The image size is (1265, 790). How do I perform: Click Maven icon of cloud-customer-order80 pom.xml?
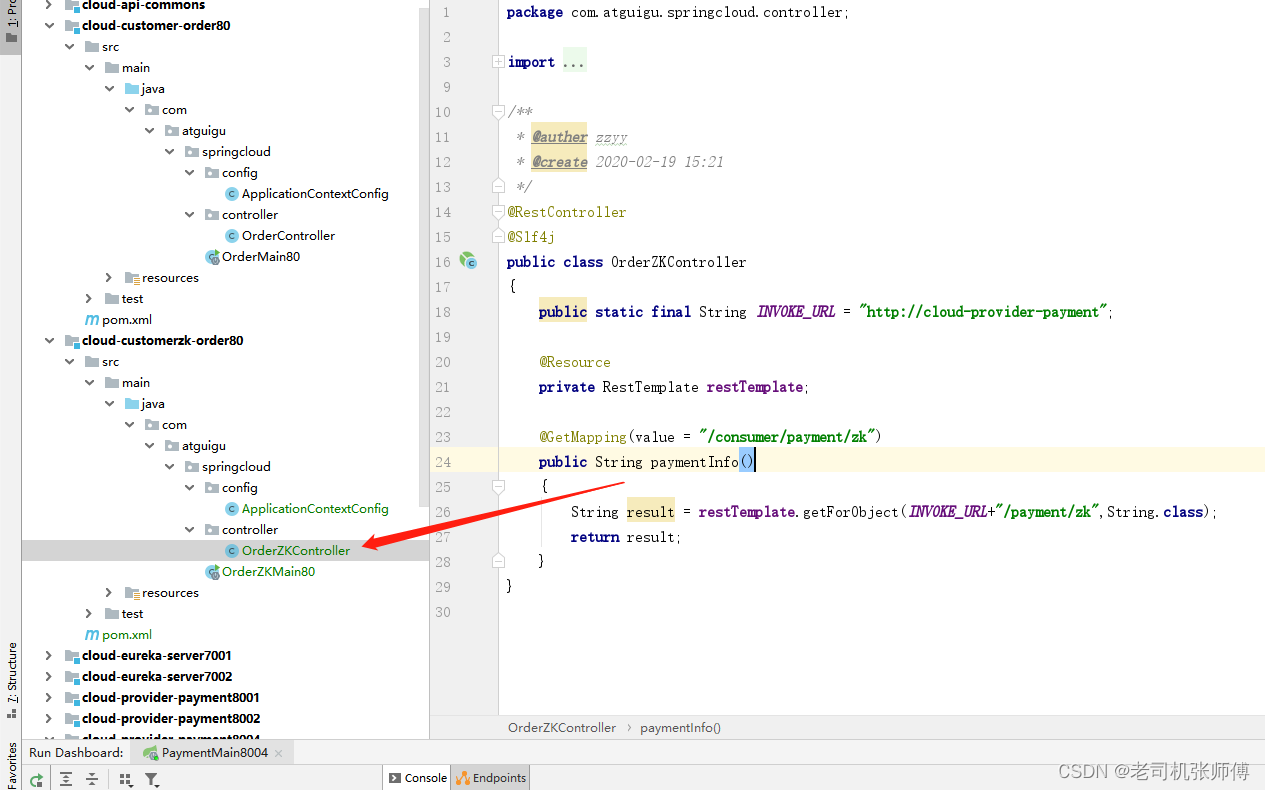tap(92, 320)
